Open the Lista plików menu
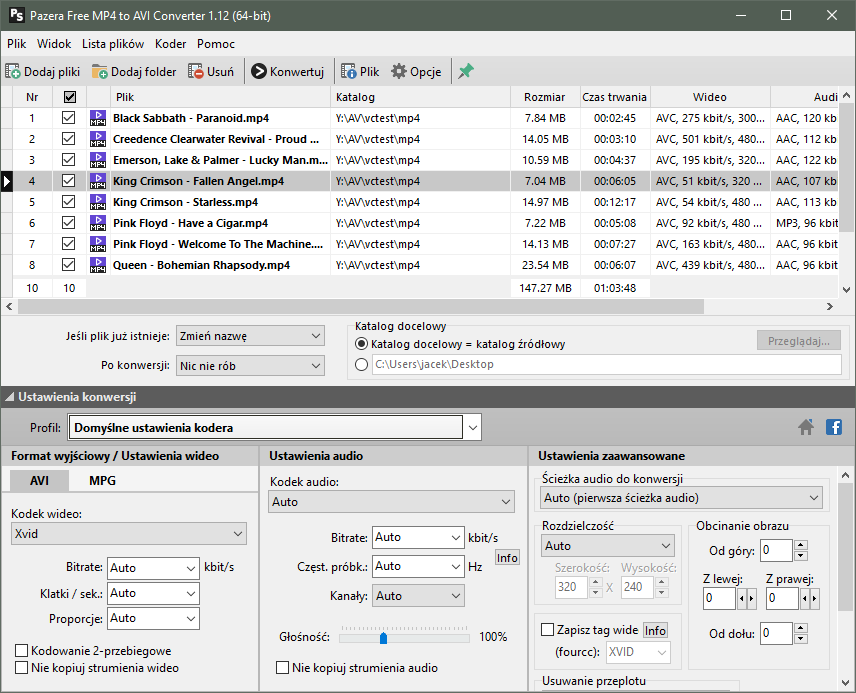The width and height of the screenshot is (856, 693). coord(113,44)
